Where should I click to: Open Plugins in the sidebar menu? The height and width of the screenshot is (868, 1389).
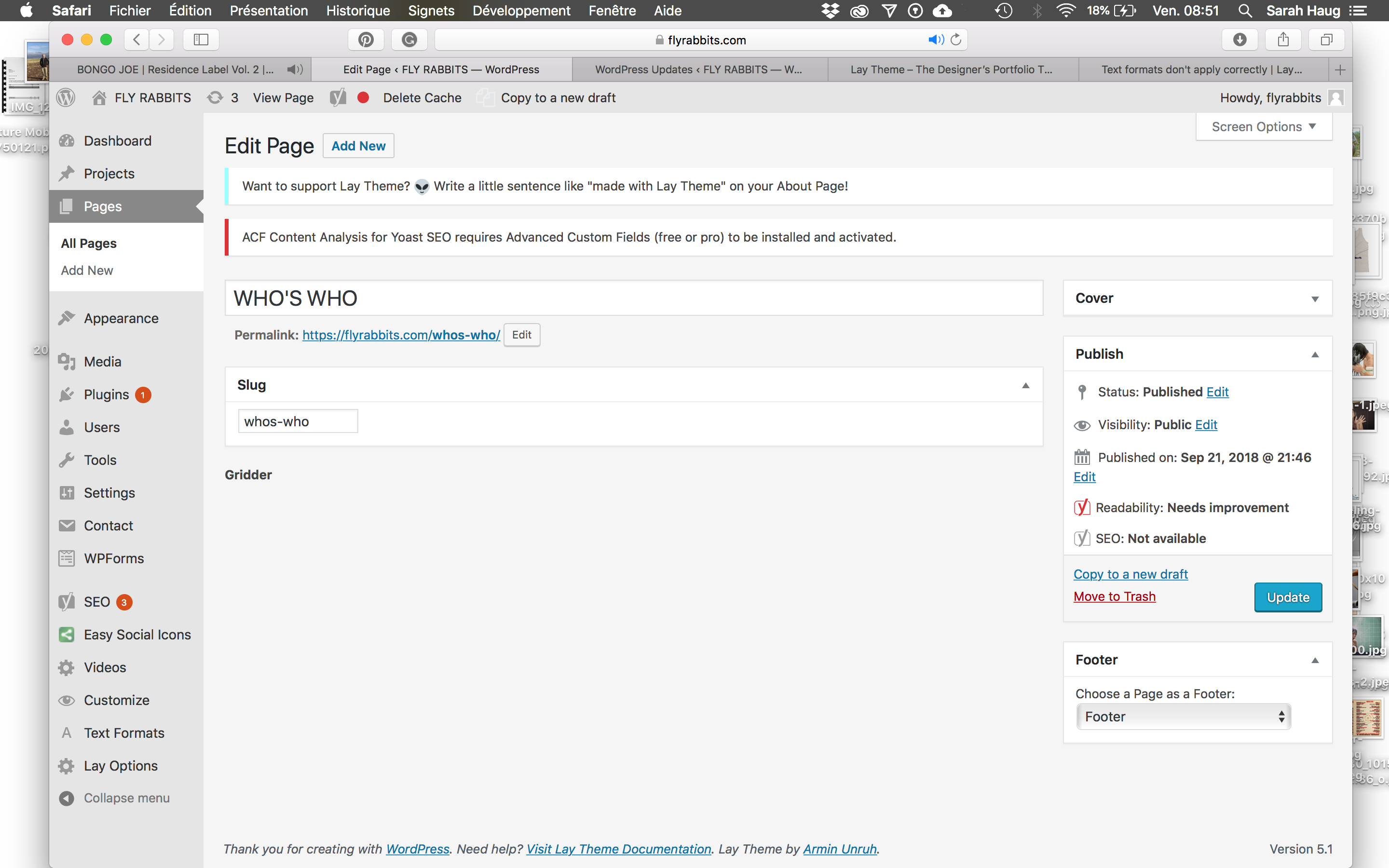[x=106, y=394]
